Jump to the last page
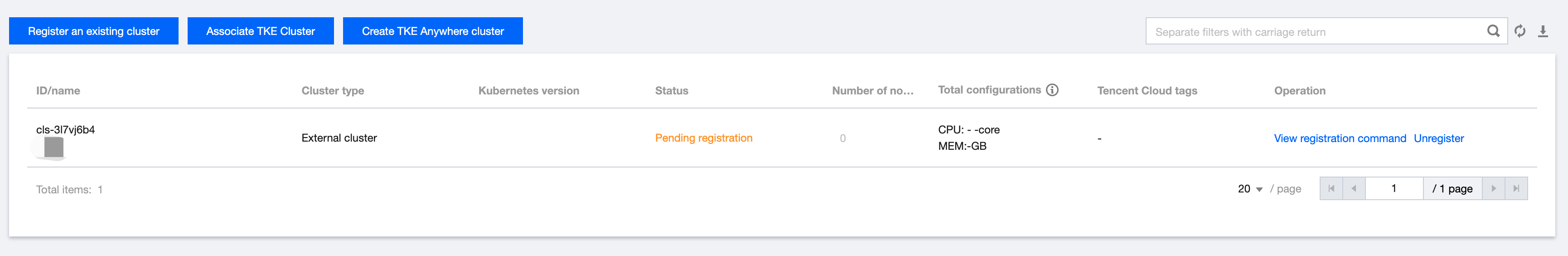The image size is (1568, 256). 1516,189
